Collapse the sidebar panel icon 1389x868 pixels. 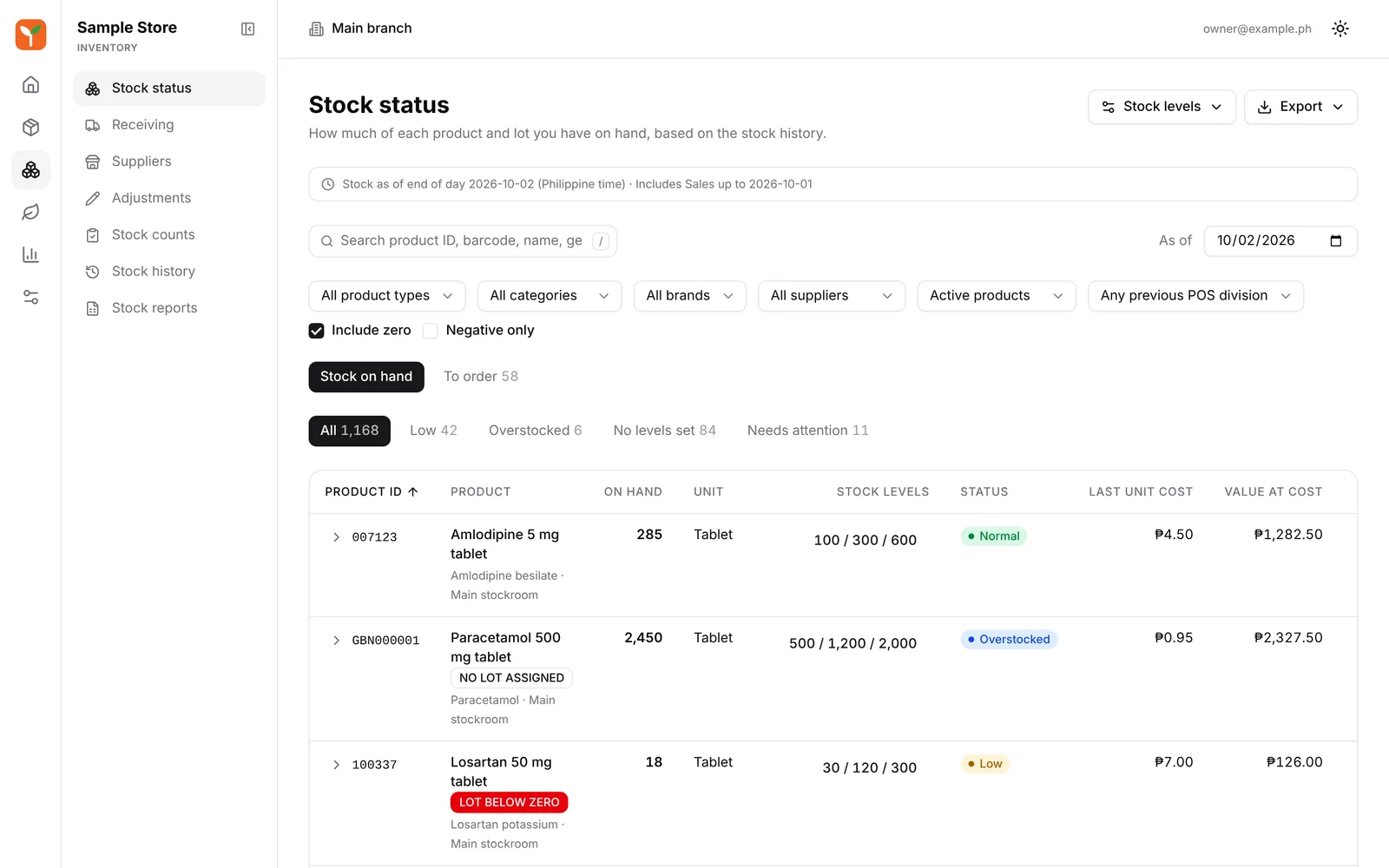247,30
